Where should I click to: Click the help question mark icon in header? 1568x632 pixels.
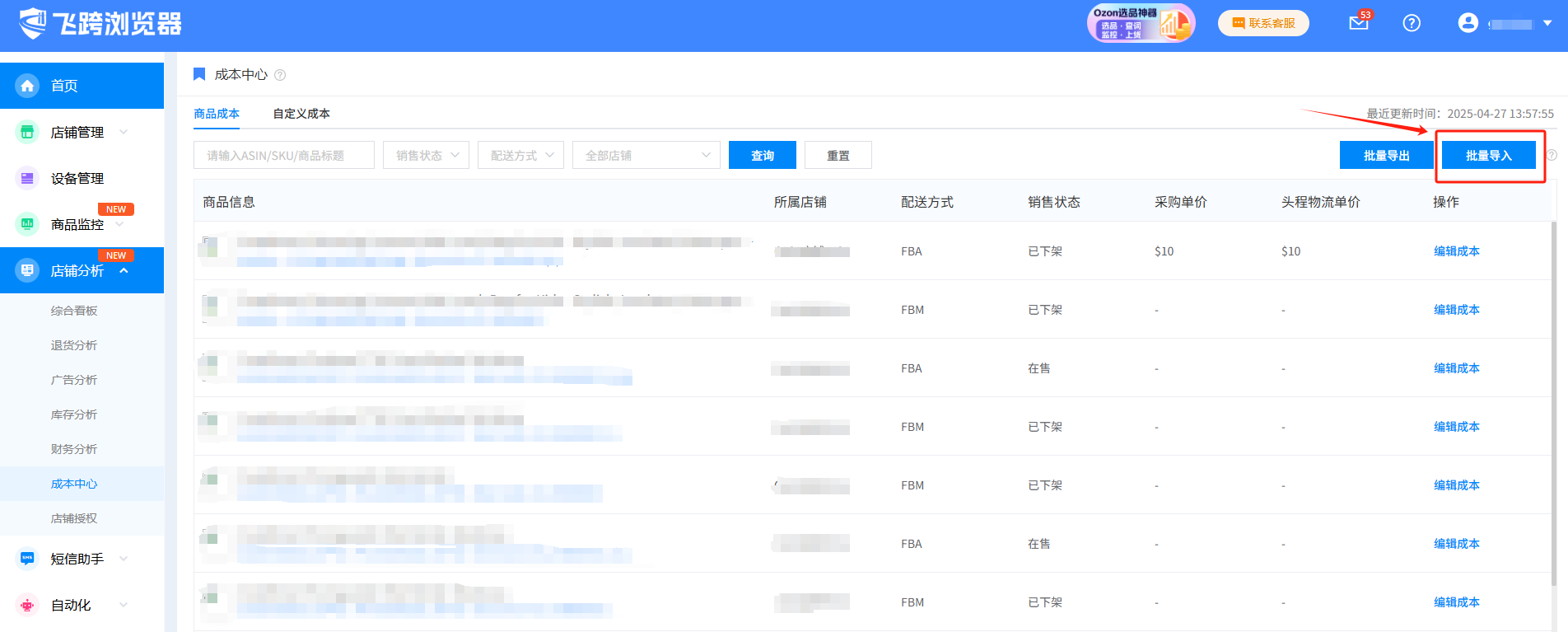[x=1412, y=23]
